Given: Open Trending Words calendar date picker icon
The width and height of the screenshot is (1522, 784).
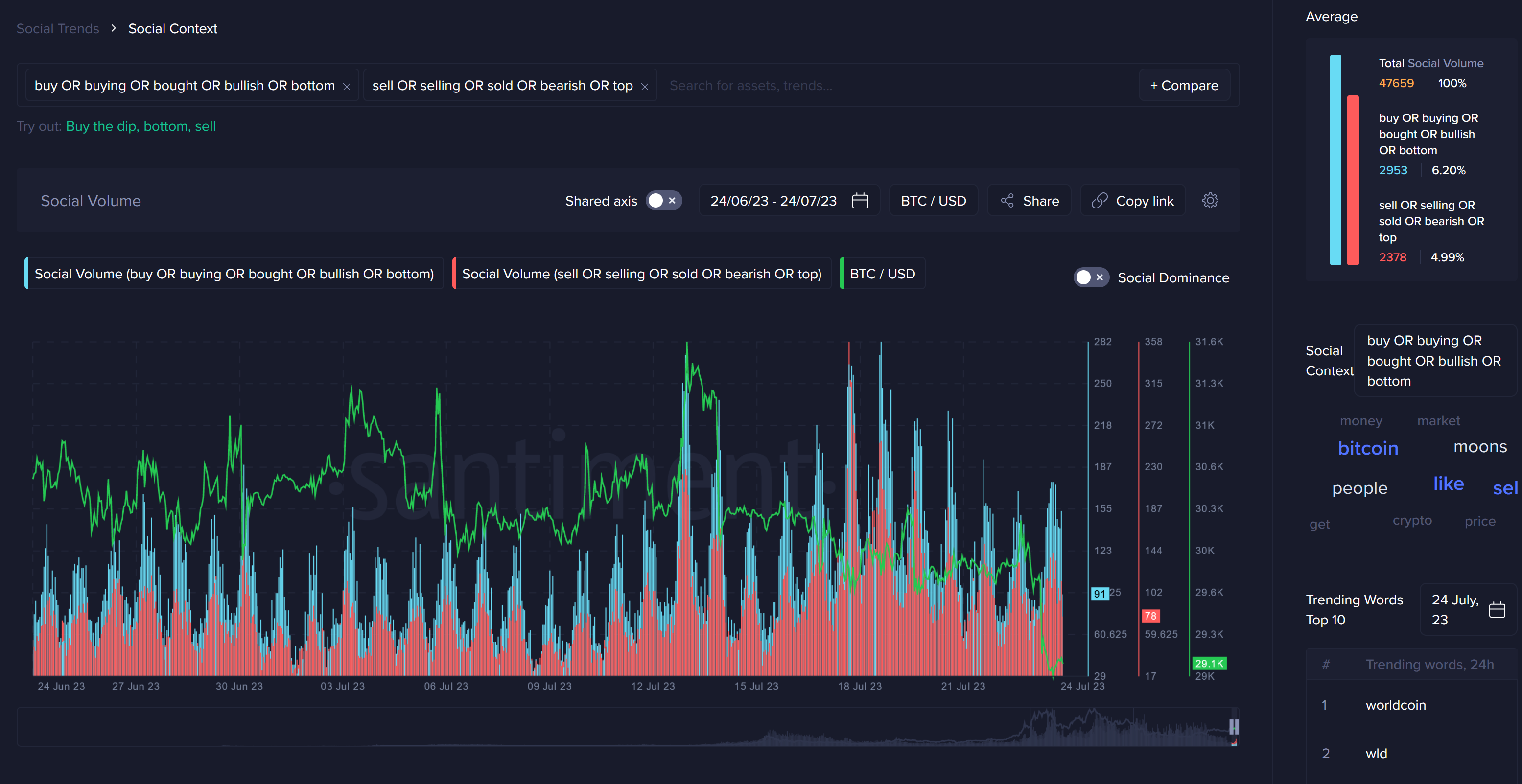Looking at the screenshot, I should (x=1496, y=609).
